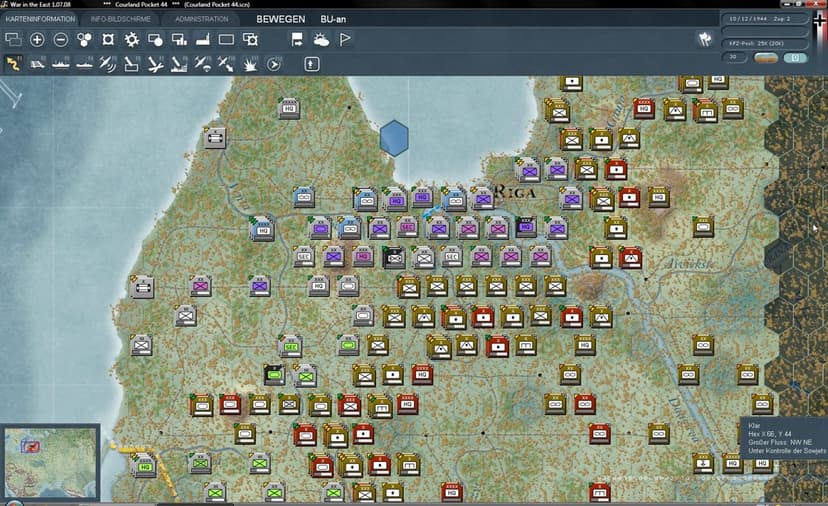Screen dimensions: 828x506
Task: Select the black counter with green symbol
Action: click(x=275, y=374)
